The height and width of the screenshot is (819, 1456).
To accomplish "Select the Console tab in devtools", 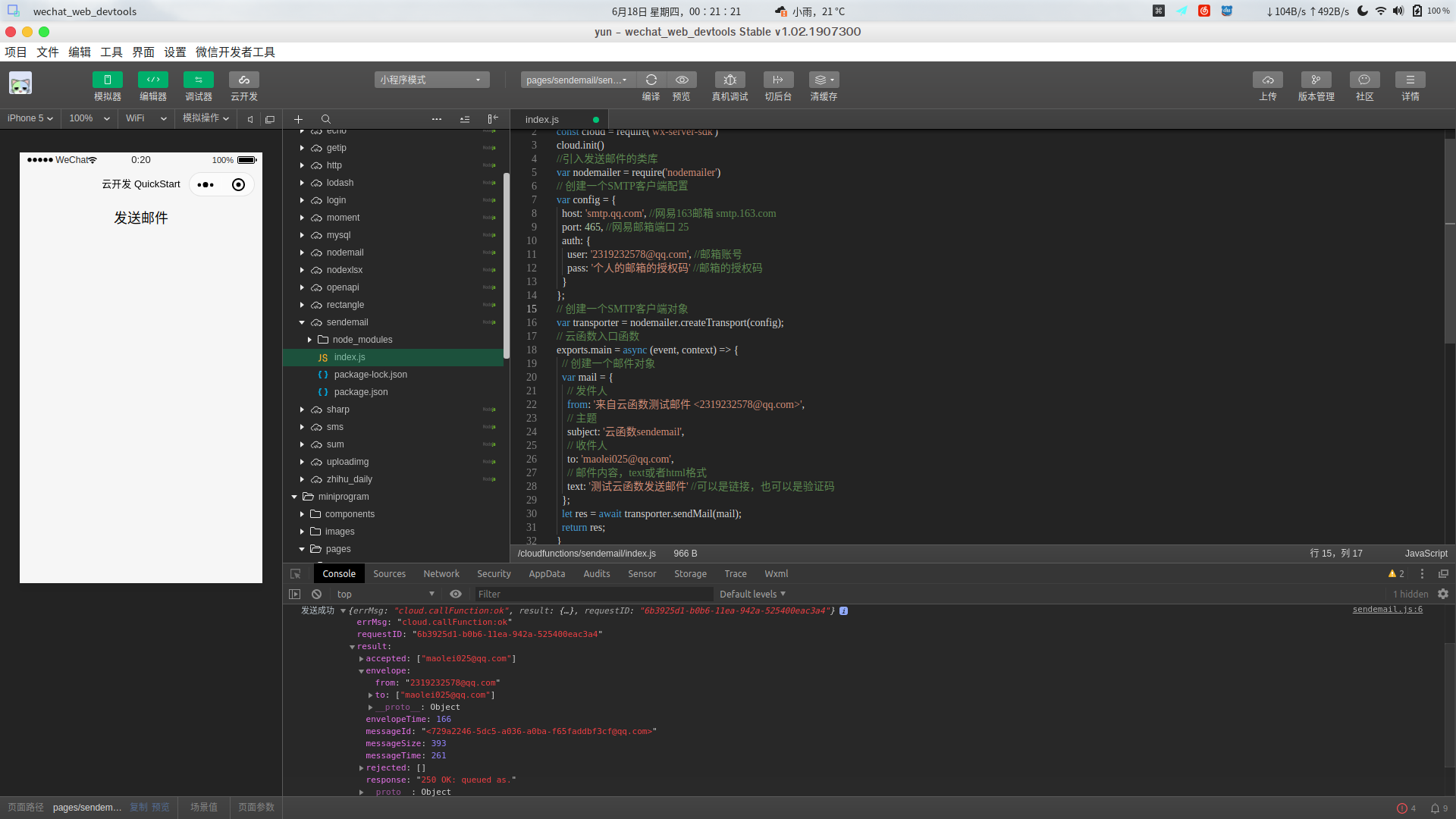I will coord(339,573).
